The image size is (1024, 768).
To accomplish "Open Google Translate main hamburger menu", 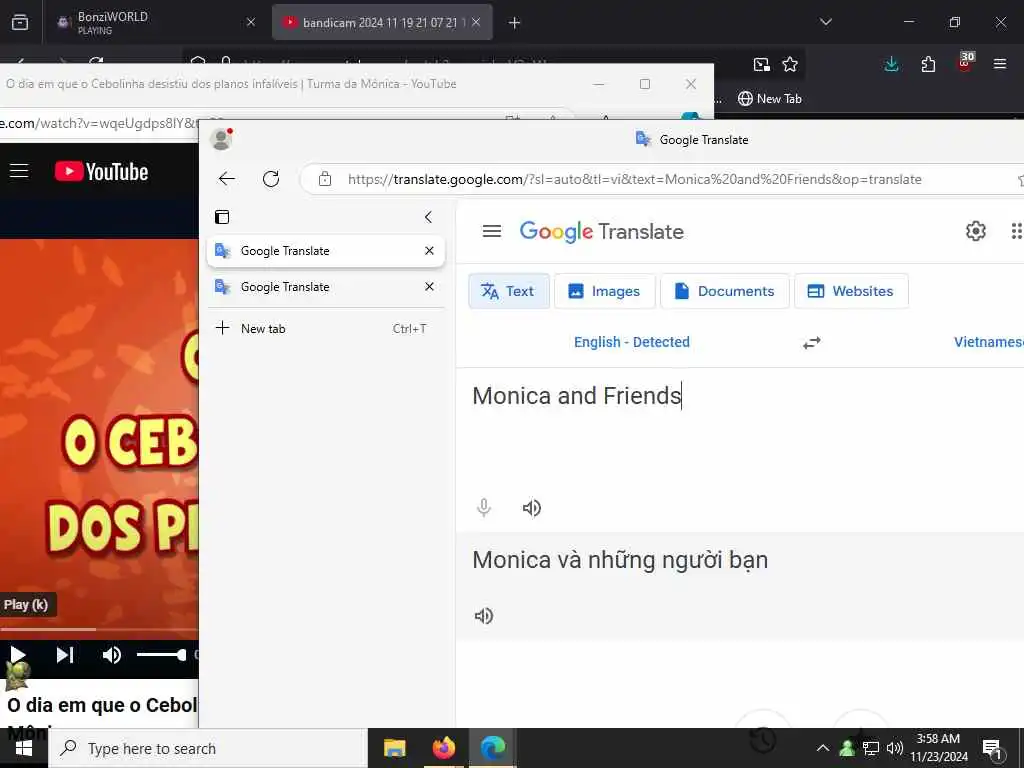I will coord(492,231).
